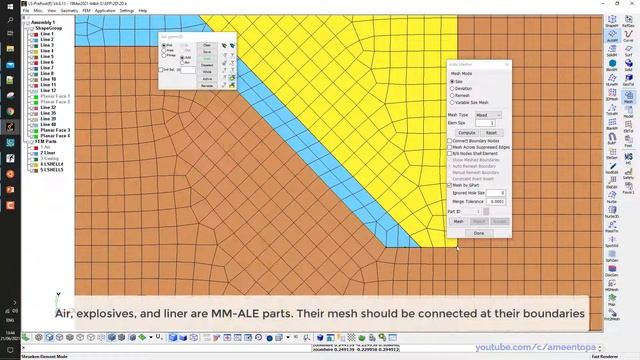
Task: Open the TetraM tetrahedron mesher
Action: tap(612, 109)
